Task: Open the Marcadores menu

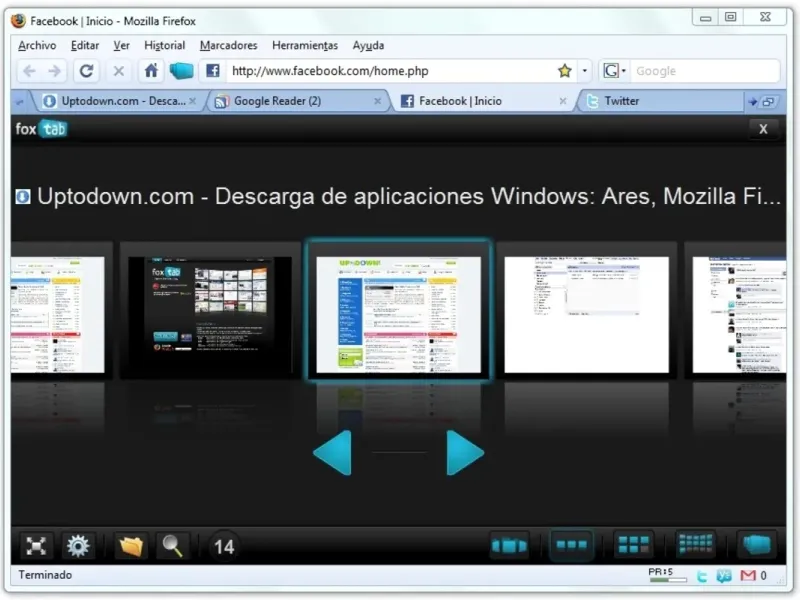Action: [x=229, y=45]
